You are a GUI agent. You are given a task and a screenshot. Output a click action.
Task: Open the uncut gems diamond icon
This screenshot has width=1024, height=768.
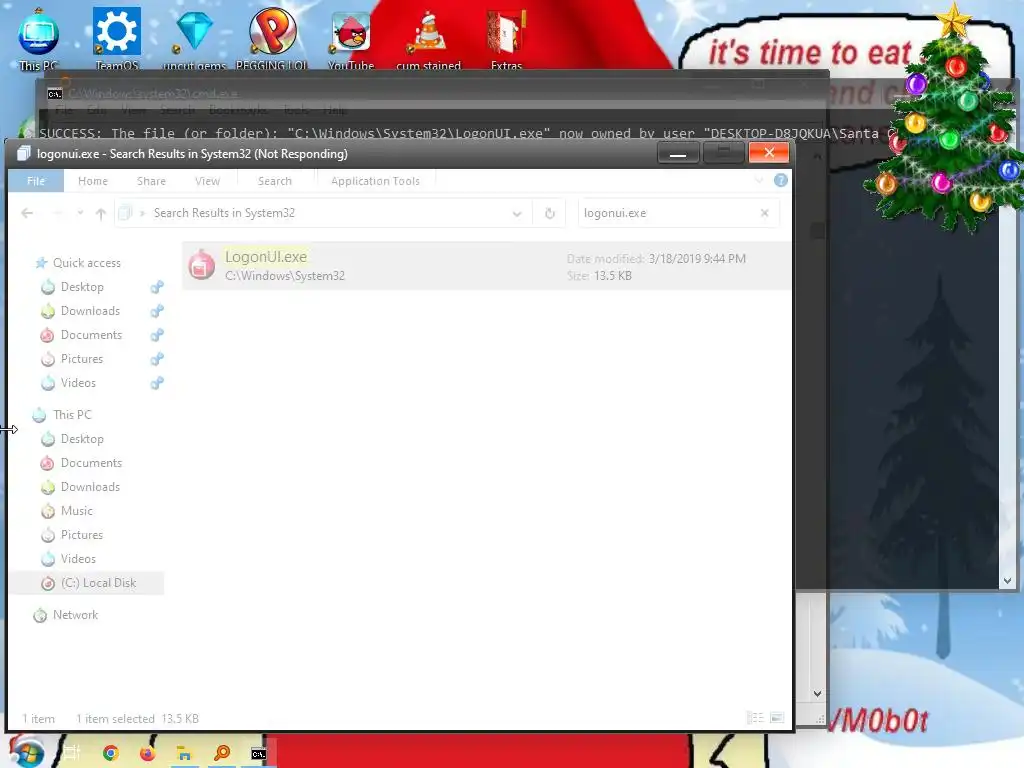(x=194, y=38)
